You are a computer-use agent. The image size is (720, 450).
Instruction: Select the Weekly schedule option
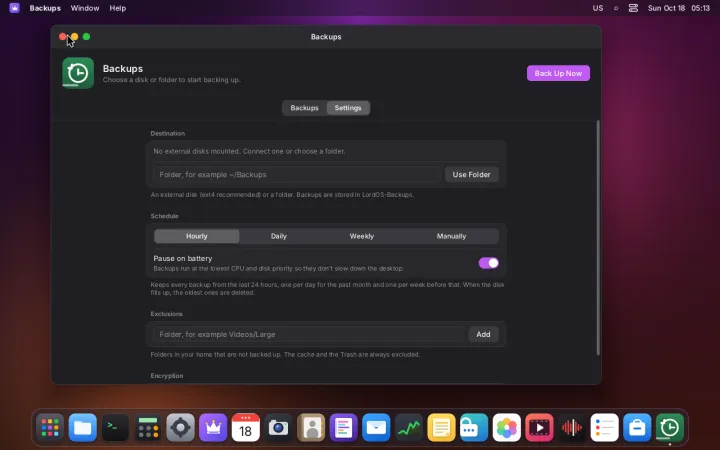click(x=362, y=236)
